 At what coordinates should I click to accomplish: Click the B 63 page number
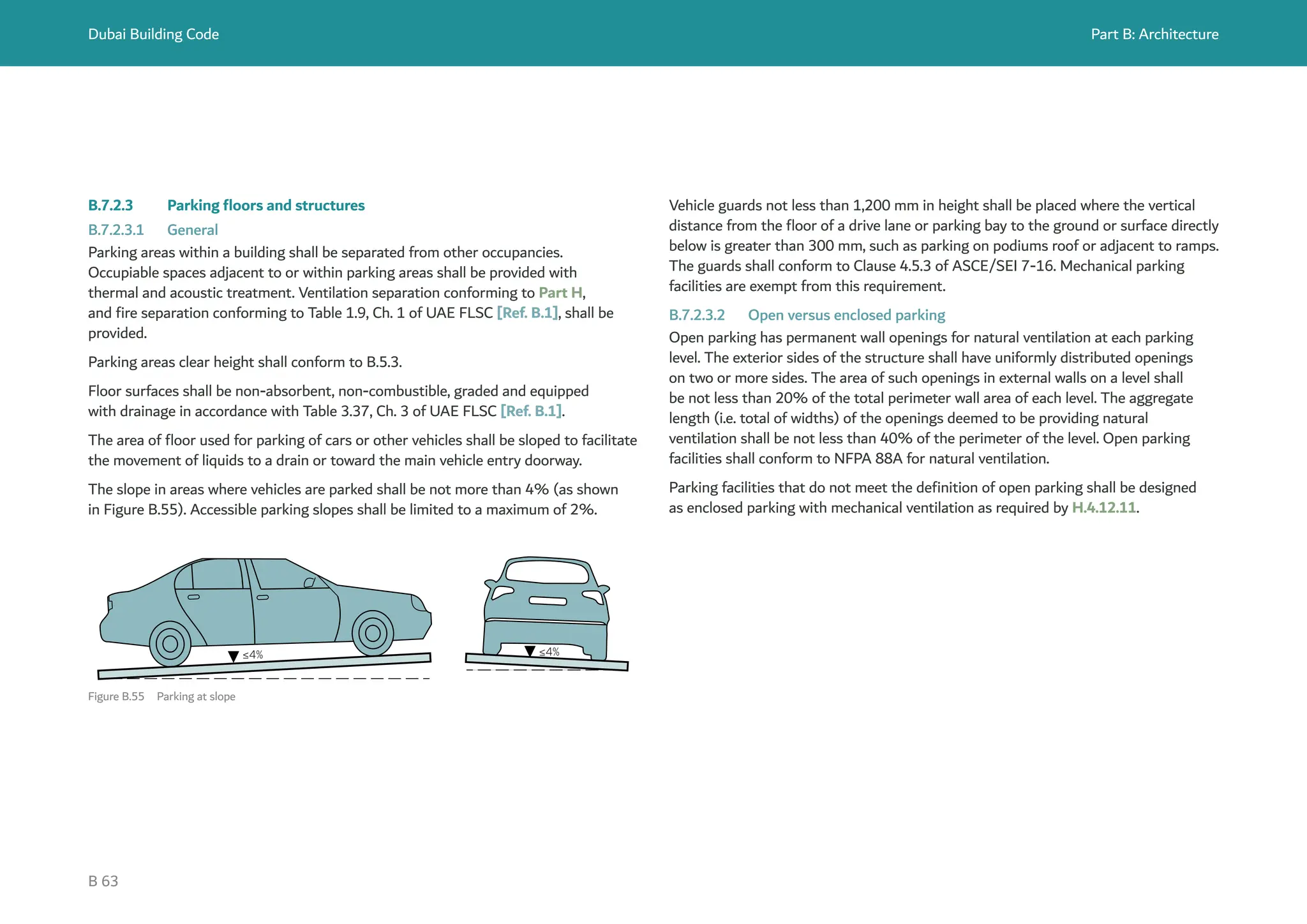[x=103, y=881]
